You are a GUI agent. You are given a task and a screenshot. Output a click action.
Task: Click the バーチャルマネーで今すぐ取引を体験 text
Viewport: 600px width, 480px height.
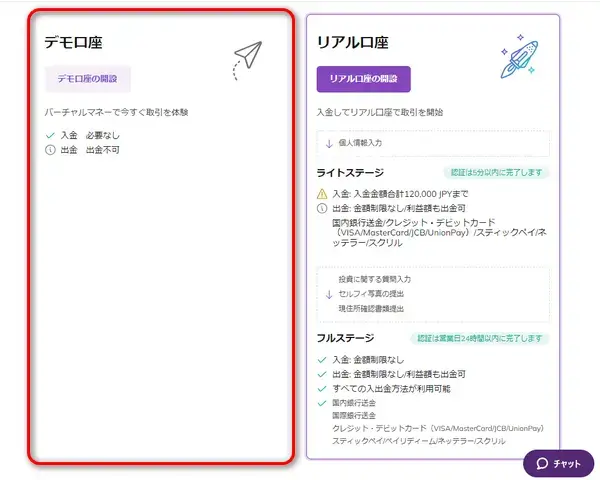(116, 112)
